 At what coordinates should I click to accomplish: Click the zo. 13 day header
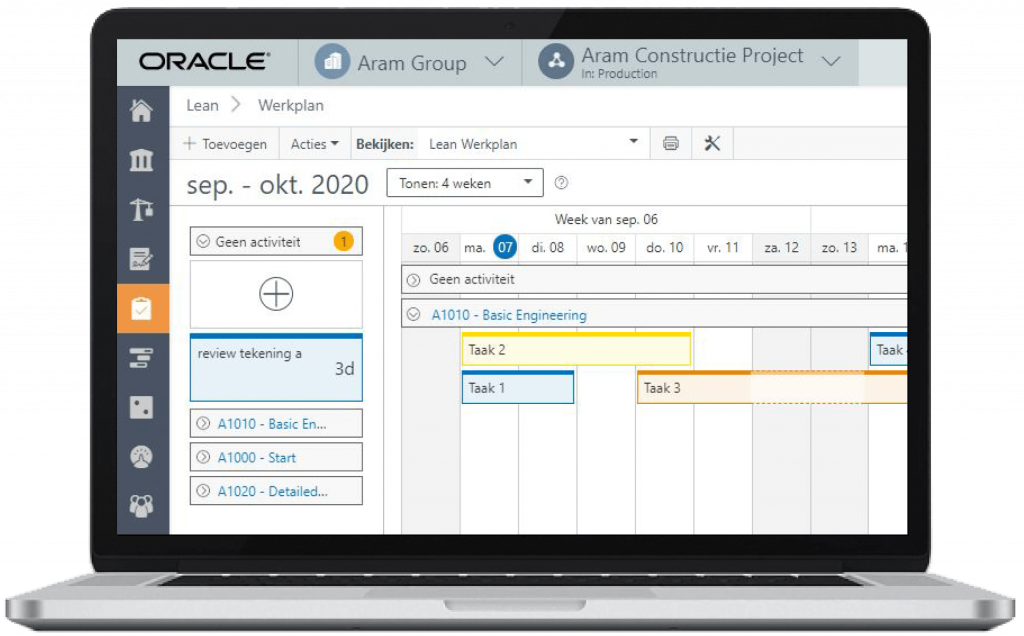839,248
